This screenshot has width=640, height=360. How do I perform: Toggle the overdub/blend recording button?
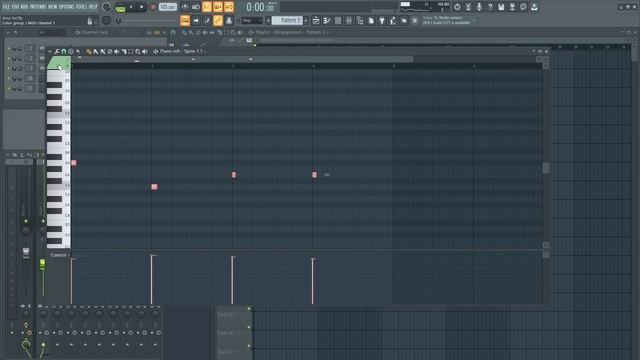[x=218, y=7]
